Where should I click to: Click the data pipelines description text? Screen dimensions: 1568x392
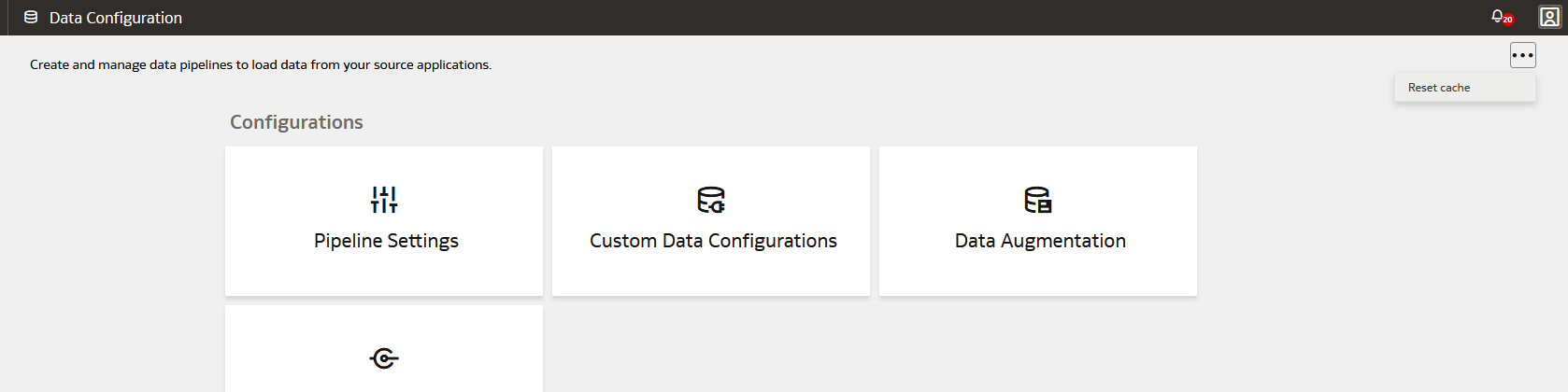[x=261, y=64]
